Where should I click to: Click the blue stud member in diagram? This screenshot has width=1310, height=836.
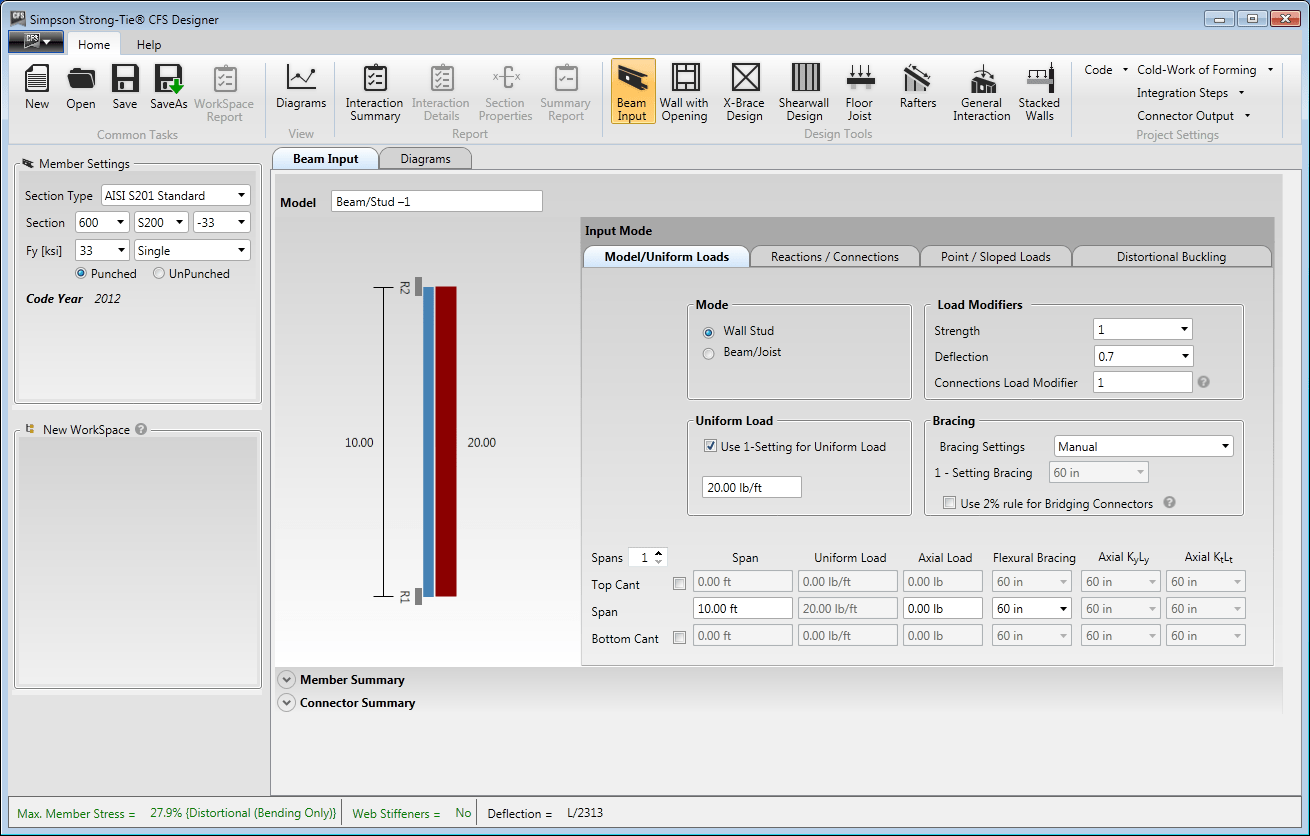coord(428,441)
